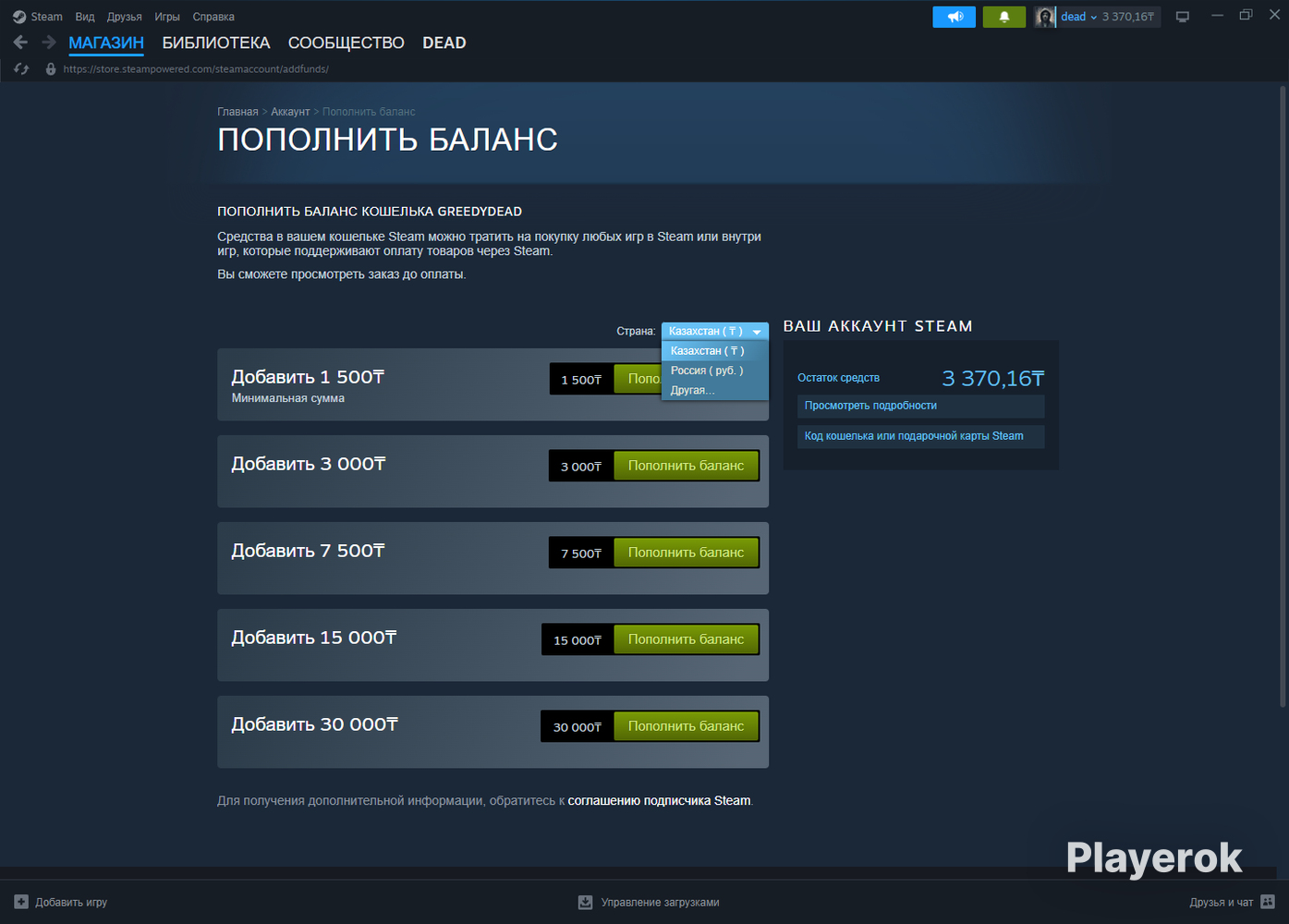Open the Просмотреть подробности link
Screen dimensions: 1289x924
point(870,406)
